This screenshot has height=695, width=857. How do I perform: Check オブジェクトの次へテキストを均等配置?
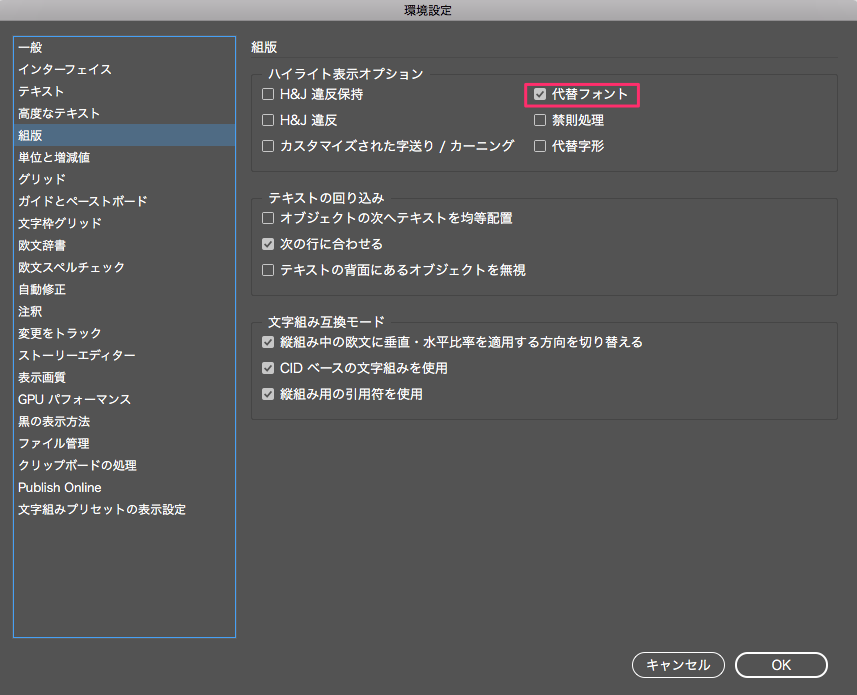(x=268, y=219)
